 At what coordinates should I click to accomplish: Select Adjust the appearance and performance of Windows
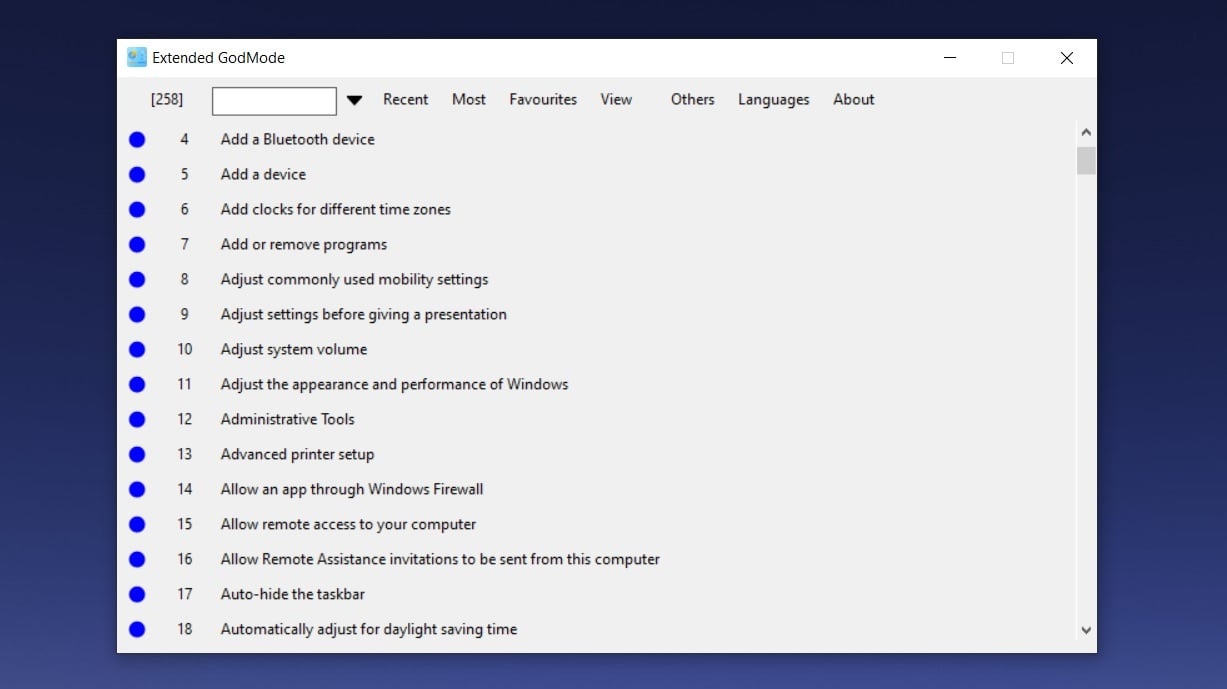[x=395, y=384]
